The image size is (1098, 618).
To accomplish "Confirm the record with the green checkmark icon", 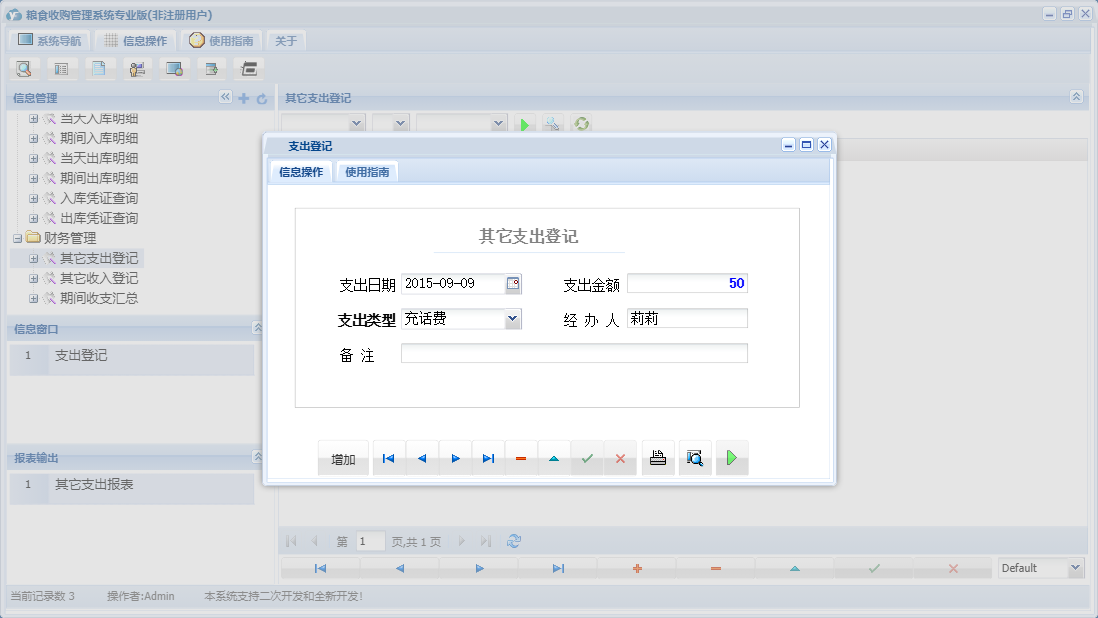I will (587, 458).
